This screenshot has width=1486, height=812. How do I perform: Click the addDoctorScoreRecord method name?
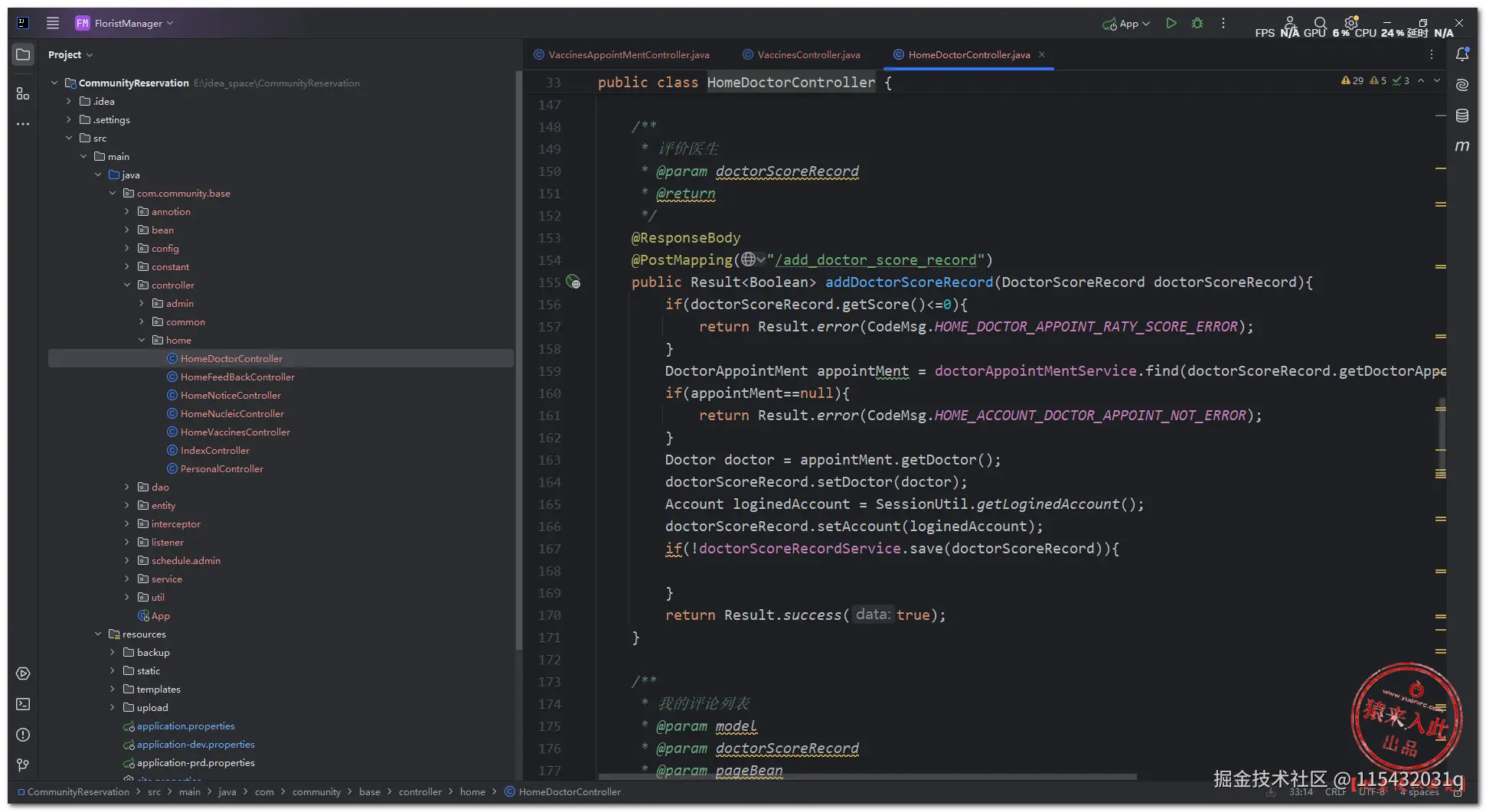point(909,282)
